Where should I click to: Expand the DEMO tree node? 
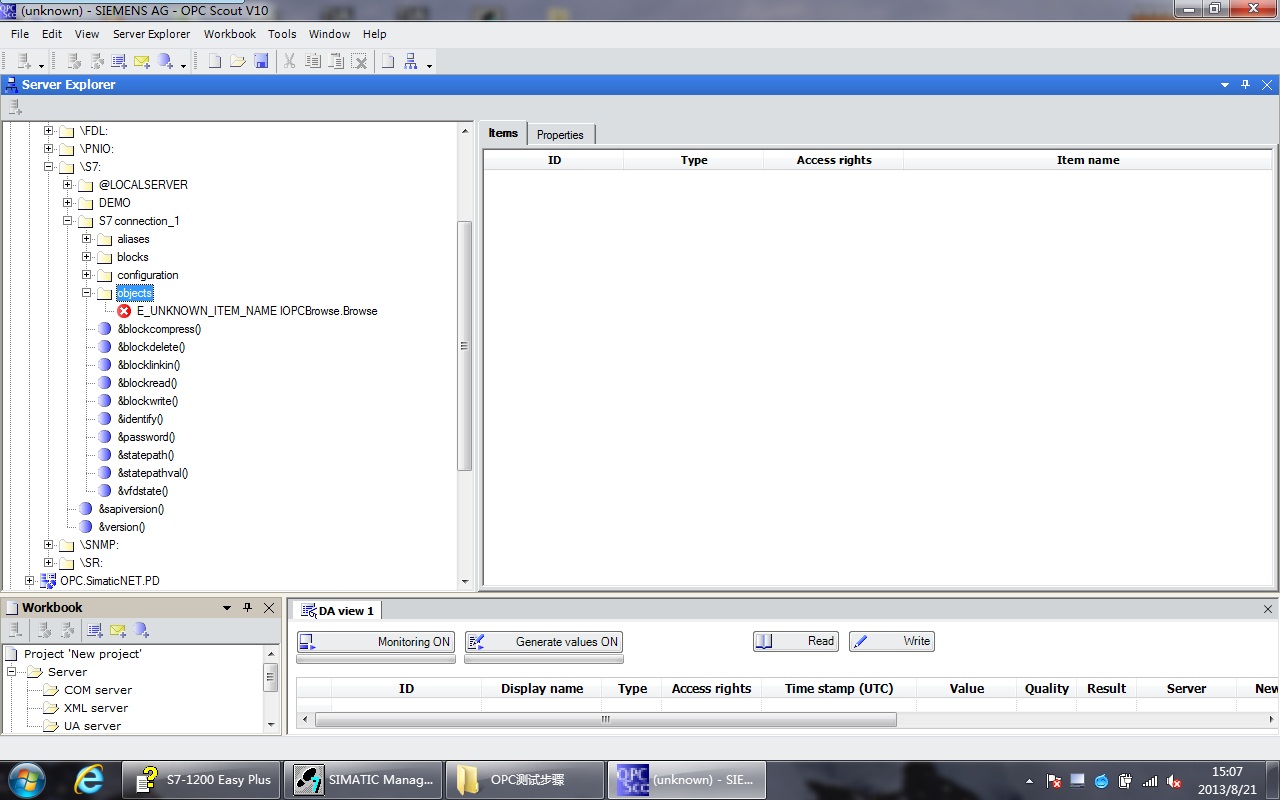(67, 203)
